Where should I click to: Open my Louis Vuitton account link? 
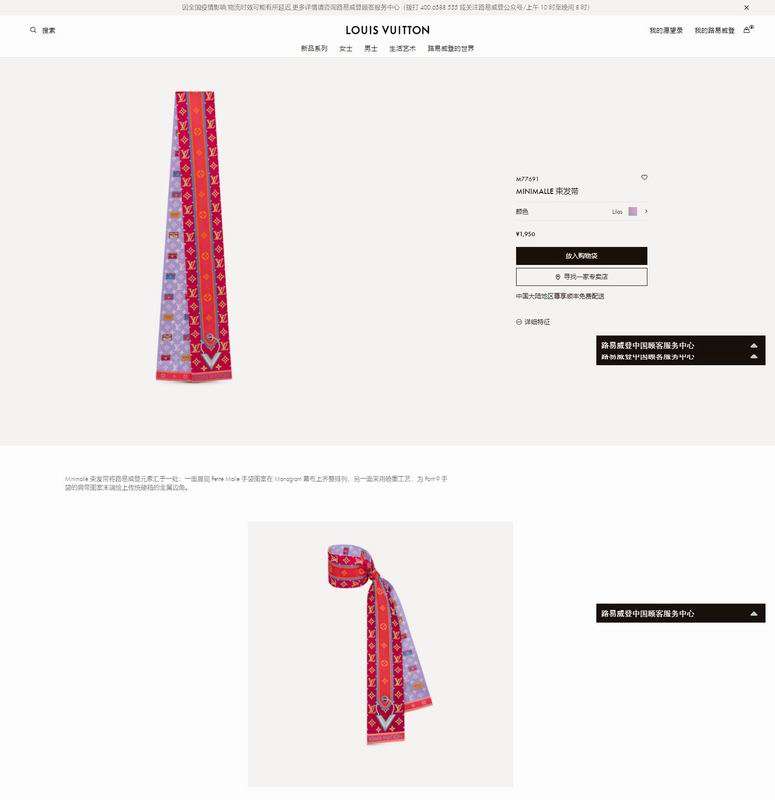(714, 31)
